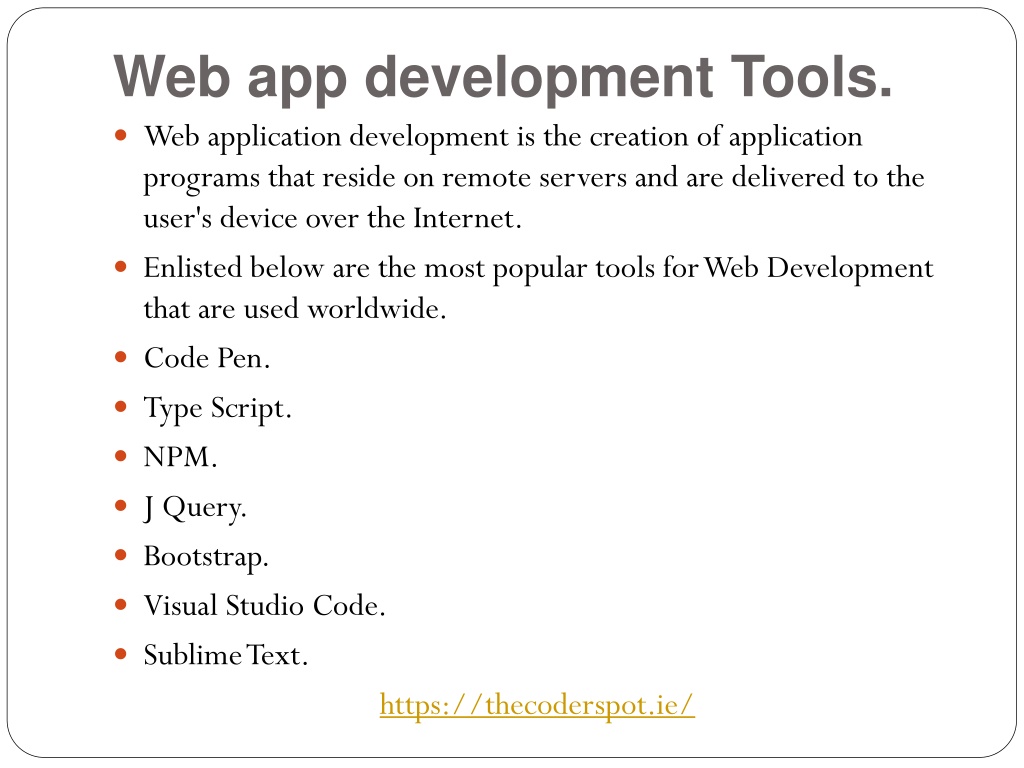The width and height of the screenshot is (1024, 768).
Task: Select the 'Bootstrap.' list entry
Action: point(206,557)
